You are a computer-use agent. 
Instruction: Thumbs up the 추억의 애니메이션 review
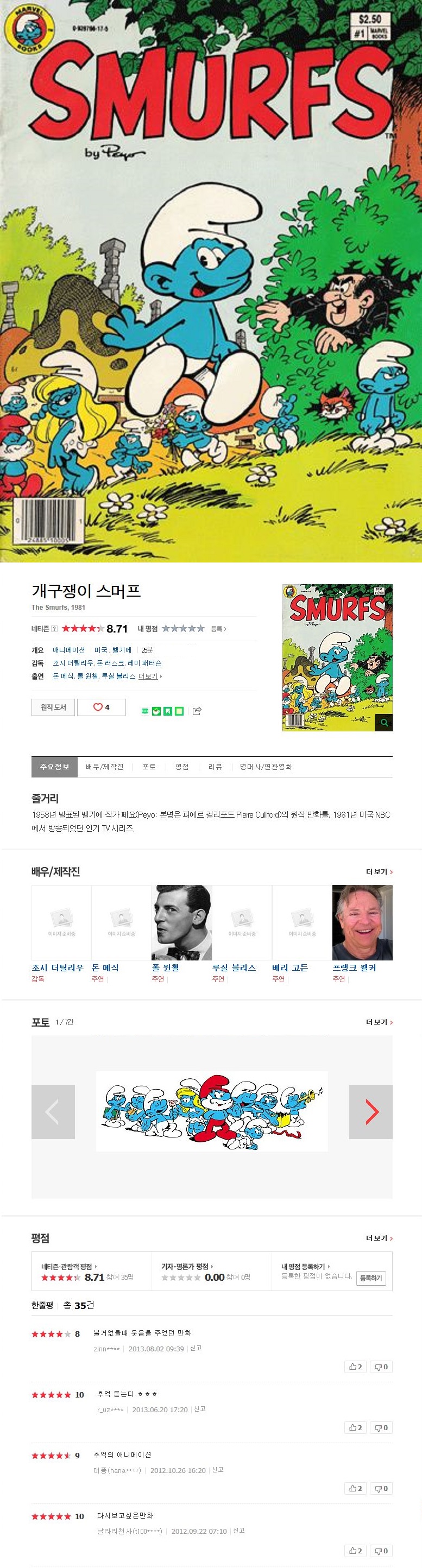pyautogui.click(x=356, y=1488)
